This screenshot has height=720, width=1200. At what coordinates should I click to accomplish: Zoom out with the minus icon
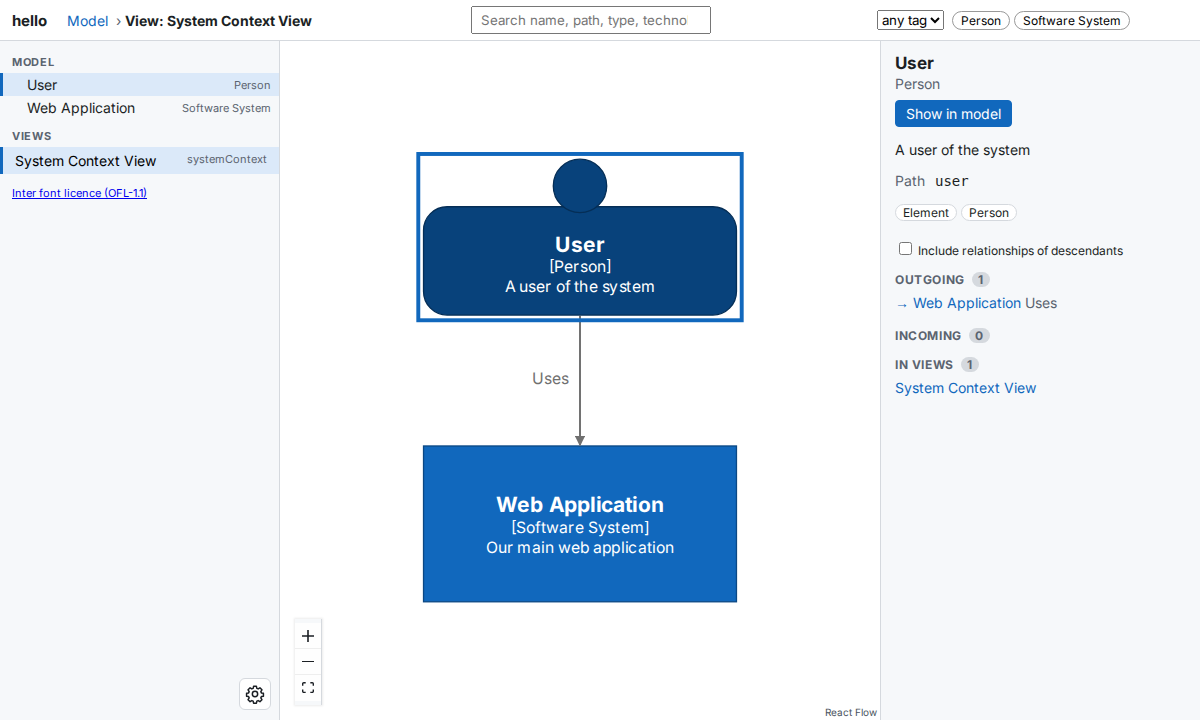point(308,662)
